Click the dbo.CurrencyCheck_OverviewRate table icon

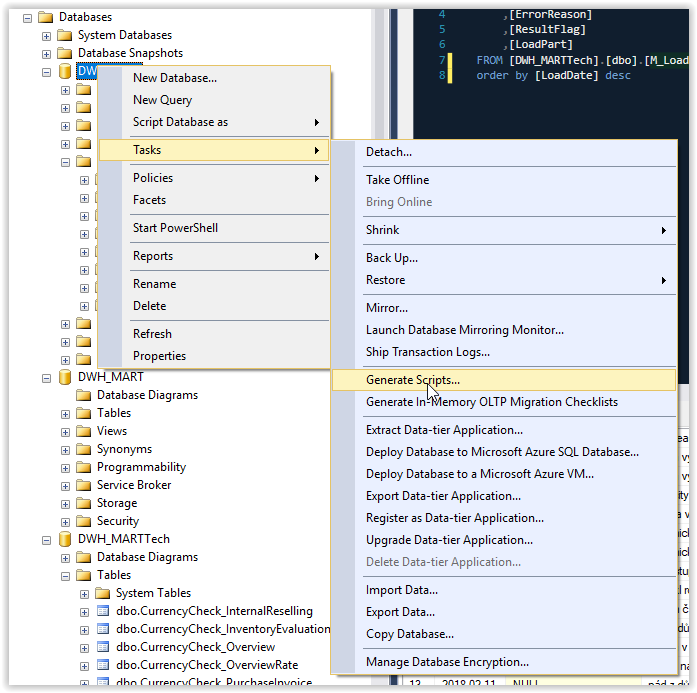(x=103, y=665)
